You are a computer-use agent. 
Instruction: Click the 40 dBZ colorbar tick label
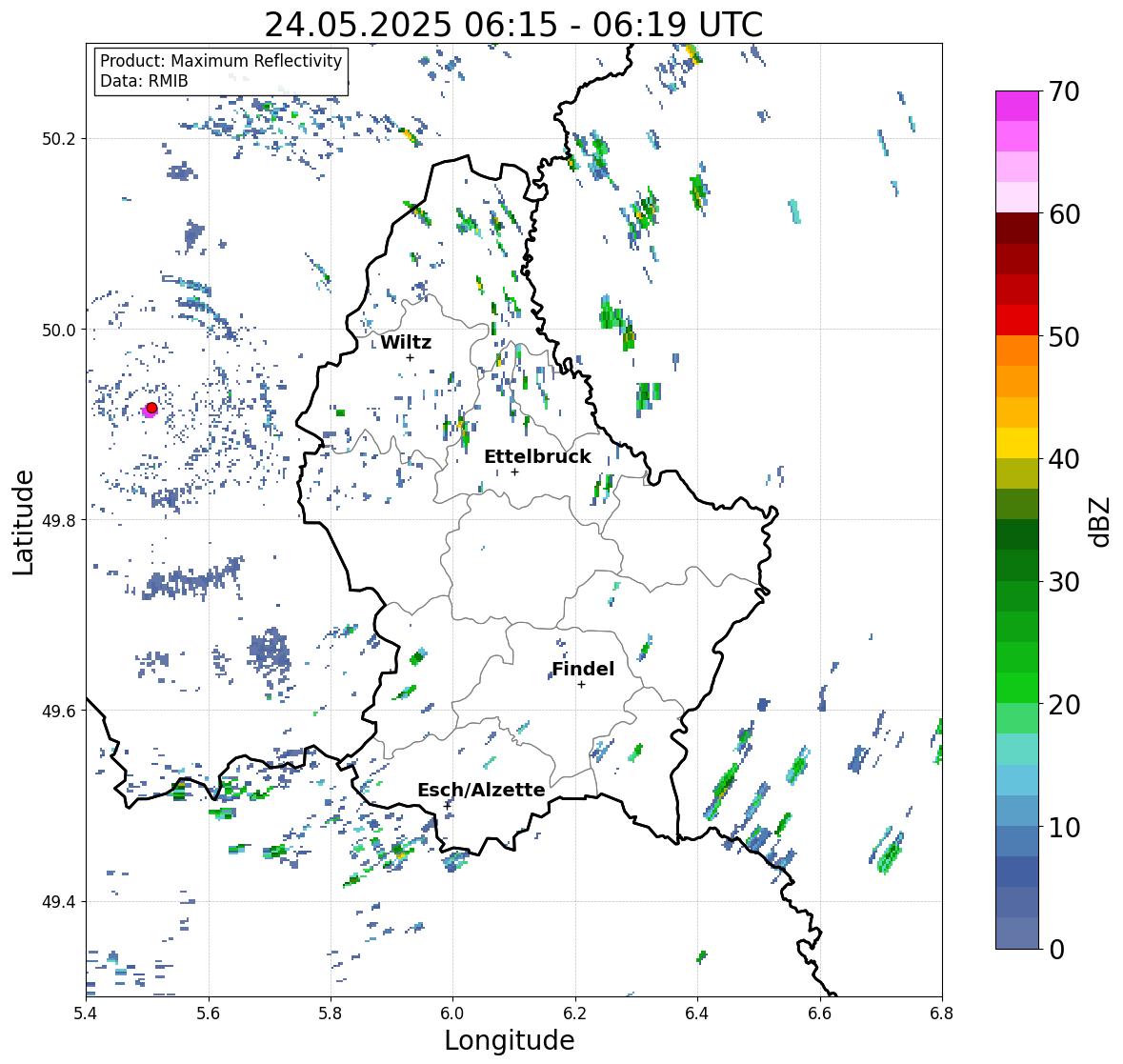pyautogui.click(x=1064, y=460)
